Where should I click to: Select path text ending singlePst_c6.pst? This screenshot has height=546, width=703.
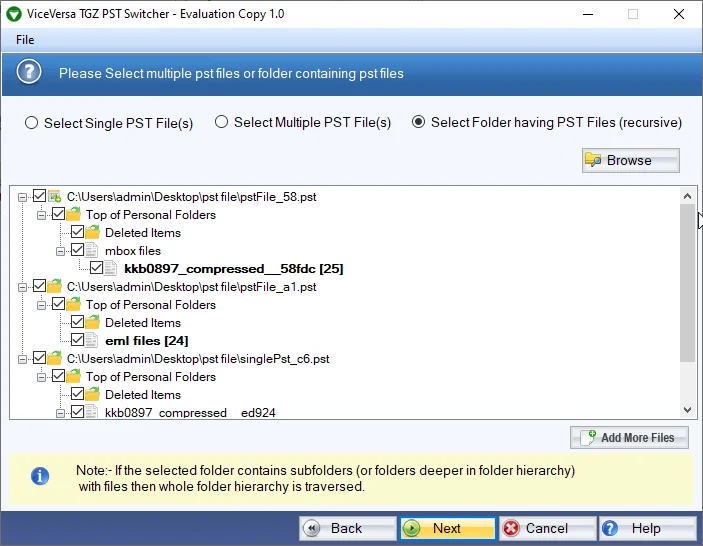point(198,359)
